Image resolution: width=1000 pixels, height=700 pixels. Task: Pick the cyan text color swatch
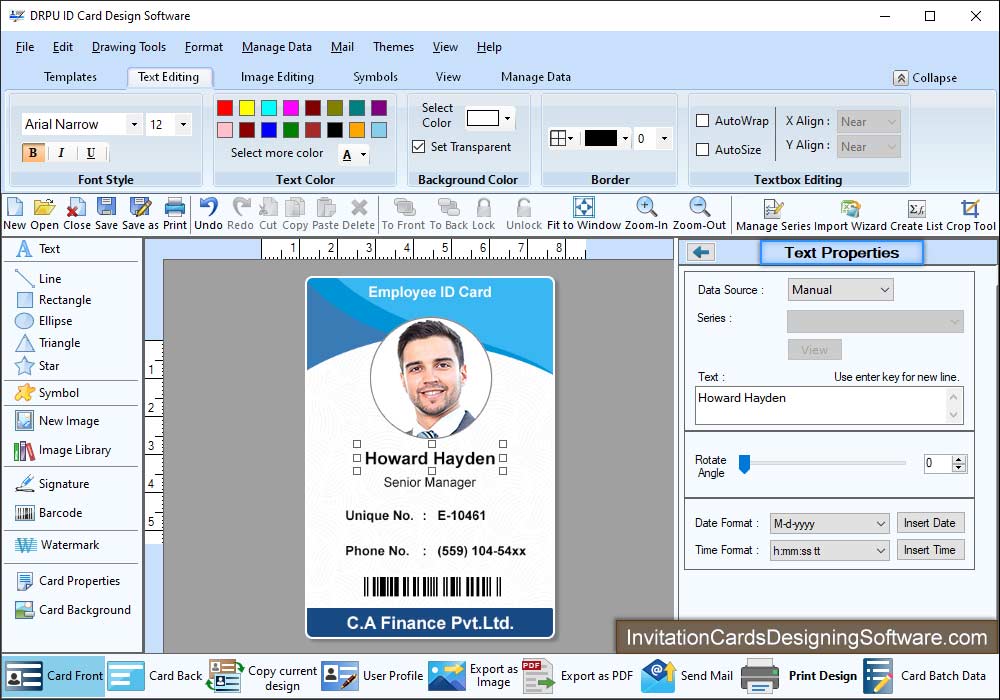(x=269, y=108)
